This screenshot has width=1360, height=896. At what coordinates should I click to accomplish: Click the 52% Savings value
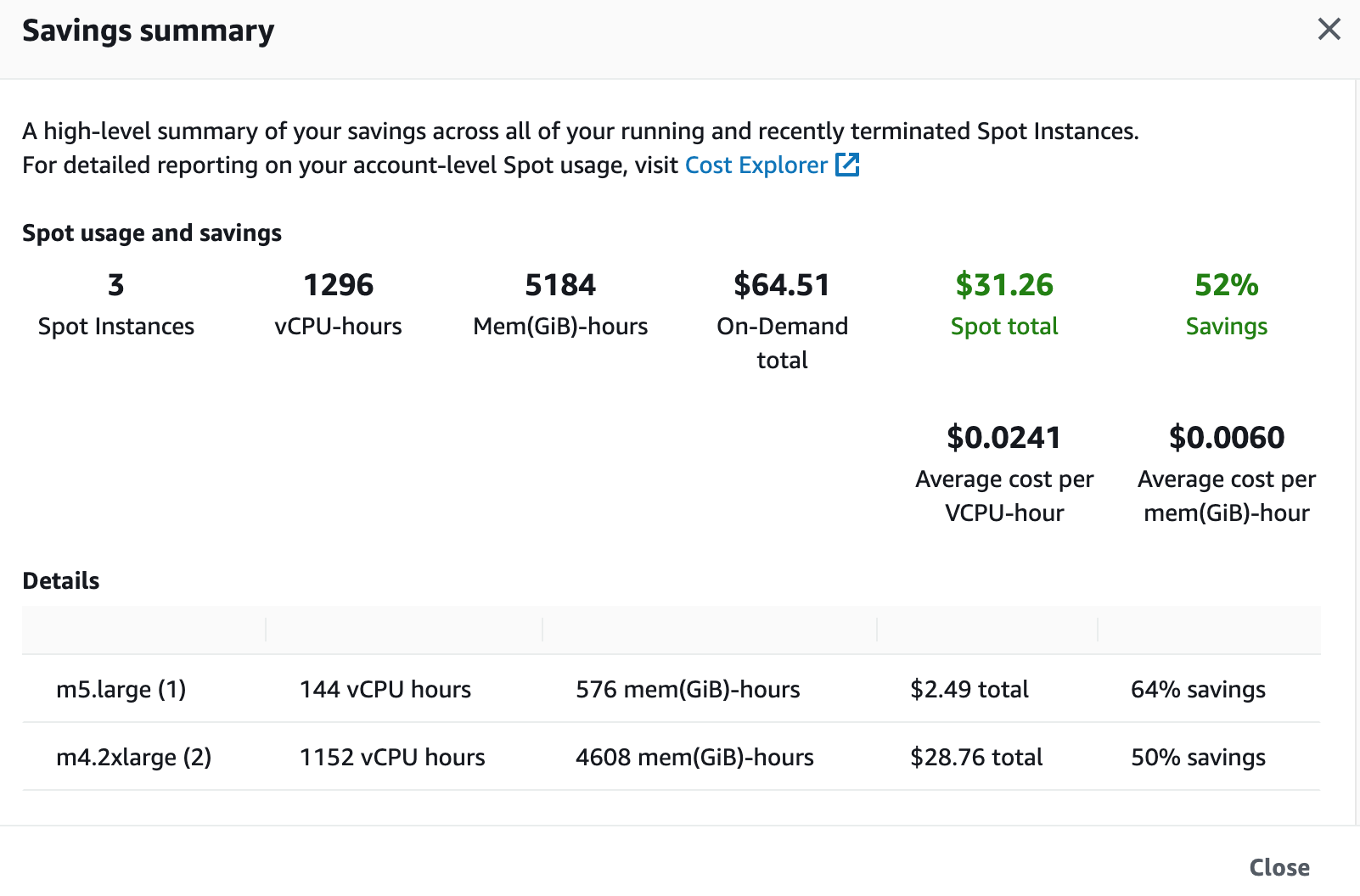pos(1226,285)
